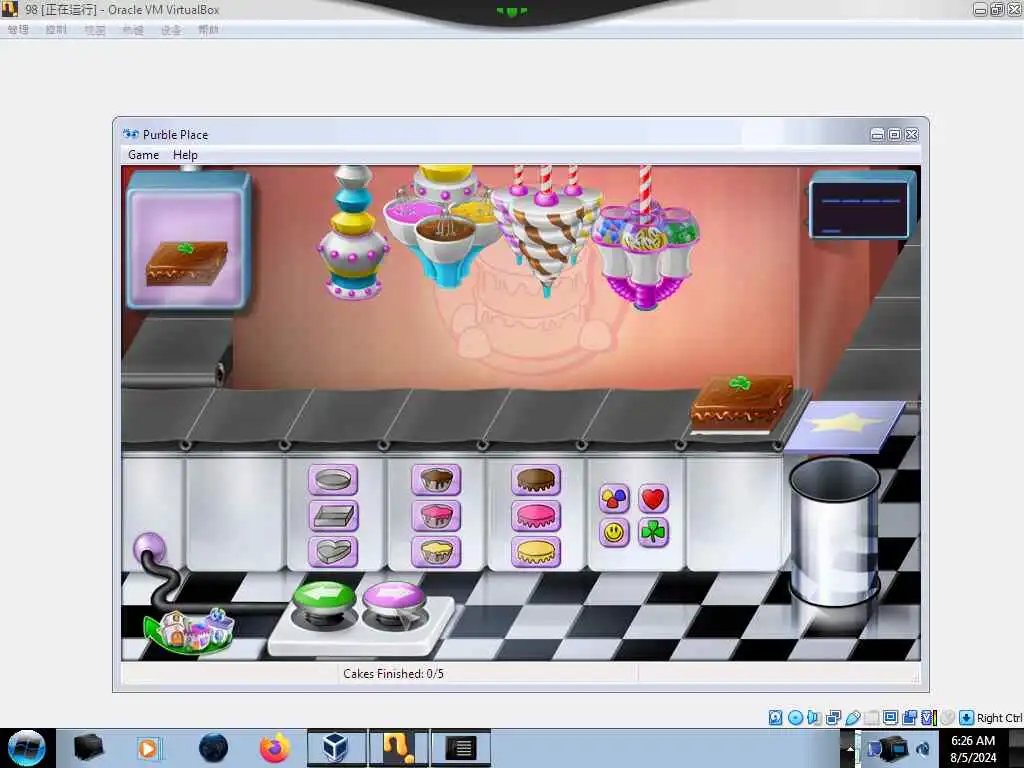Minimize the Purble Place window
The height and width of the screenshot is (768, 1024).
pos(878,135)
